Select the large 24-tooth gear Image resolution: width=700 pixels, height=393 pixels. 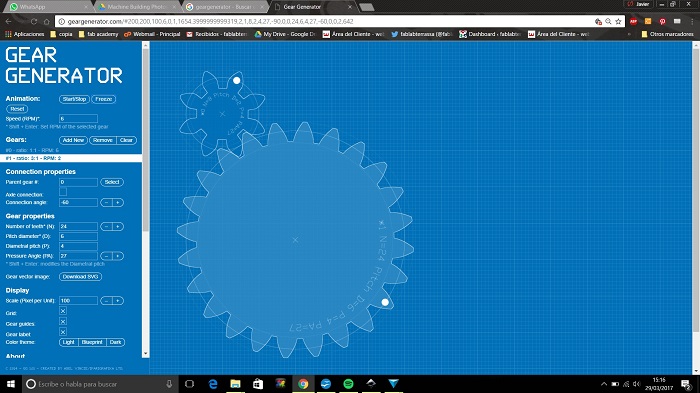coord(295,240)
